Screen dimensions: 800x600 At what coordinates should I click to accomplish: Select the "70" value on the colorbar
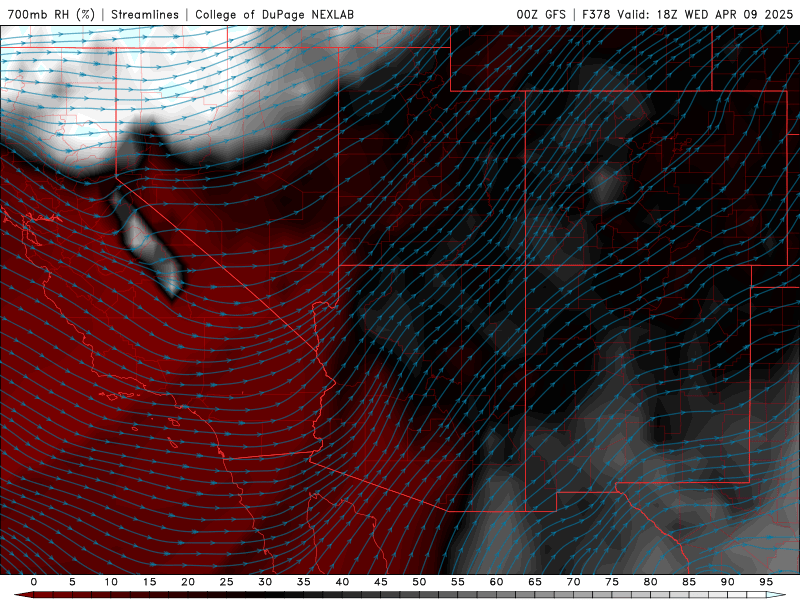[573, 582]
